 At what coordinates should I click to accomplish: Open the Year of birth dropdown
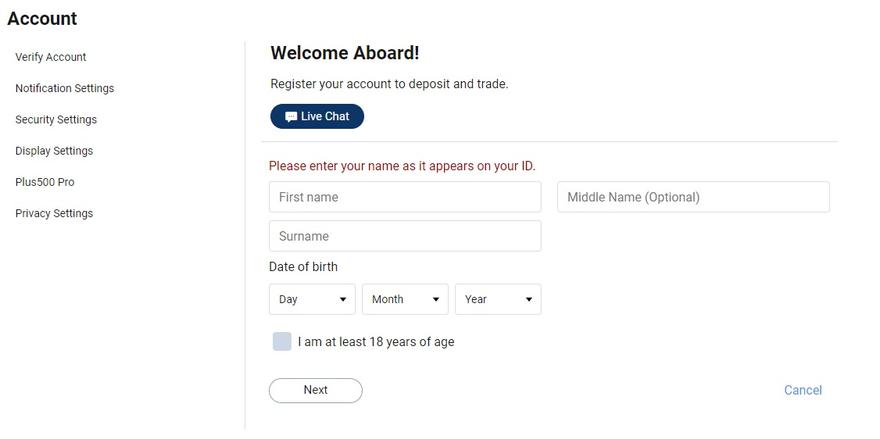(x=498, y=299)
